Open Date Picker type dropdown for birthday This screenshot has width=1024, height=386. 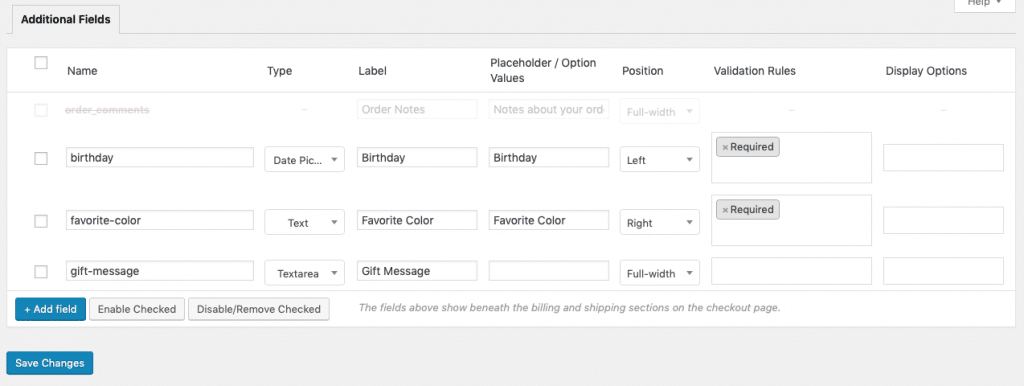click(304, 159)
